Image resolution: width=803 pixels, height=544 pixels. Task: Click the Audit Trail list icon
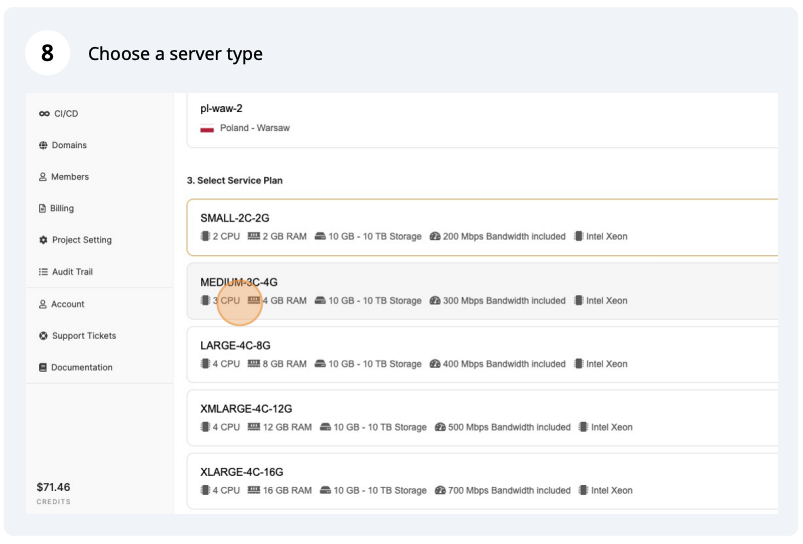43,272
